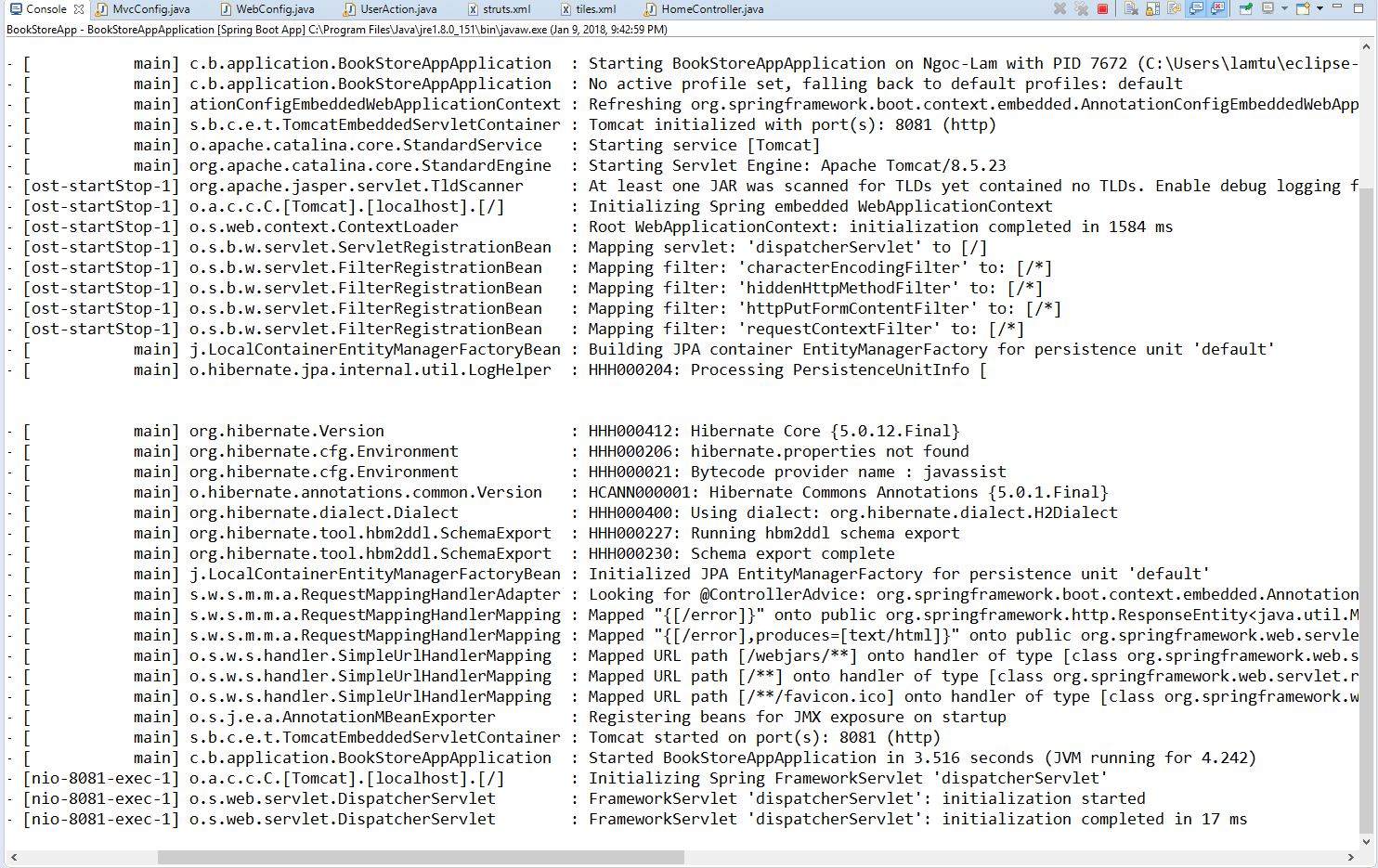Toggle show console when standard error changes
Screen dimensions: 1378x868
1217,9
